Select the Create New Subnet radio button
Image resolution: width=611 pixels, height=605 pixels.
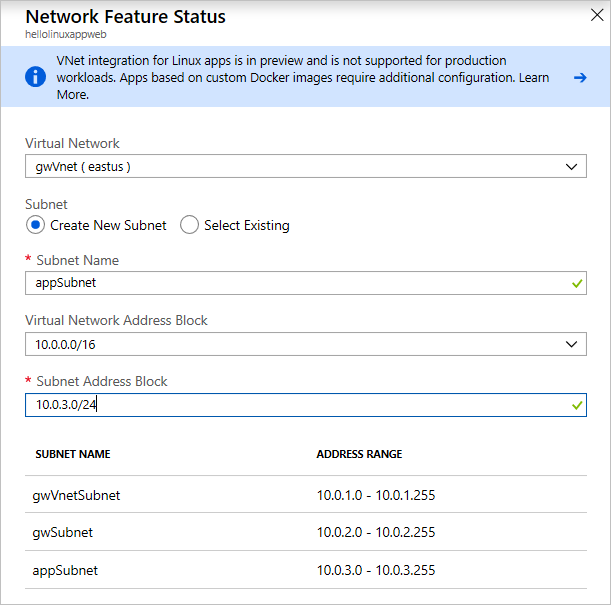(x=35, y=225)
